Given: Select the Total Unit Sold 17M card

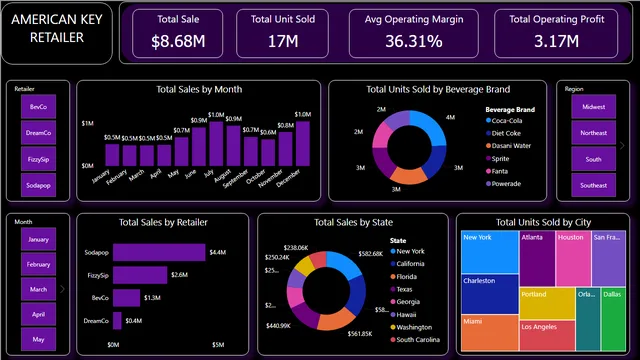Looking at the screenshot, I should 282,33.
